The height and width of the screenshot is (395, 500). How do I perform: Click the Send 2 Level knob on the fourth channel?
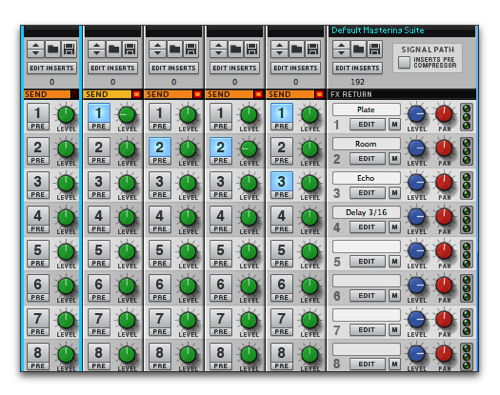[x=249, y=149]
